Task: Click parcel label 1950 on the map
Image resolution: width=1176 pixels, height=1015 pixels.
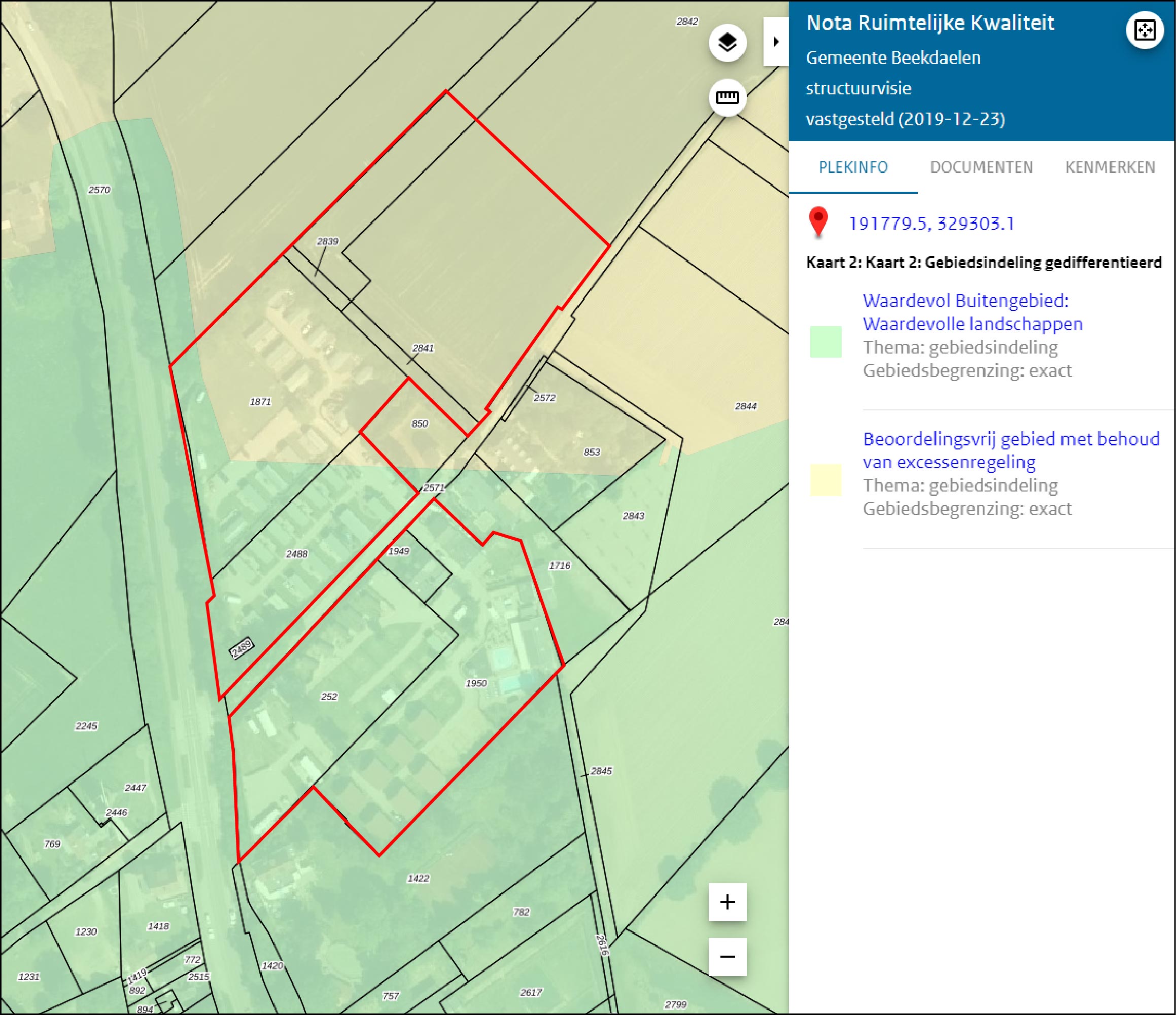Action: pos(475,684)
